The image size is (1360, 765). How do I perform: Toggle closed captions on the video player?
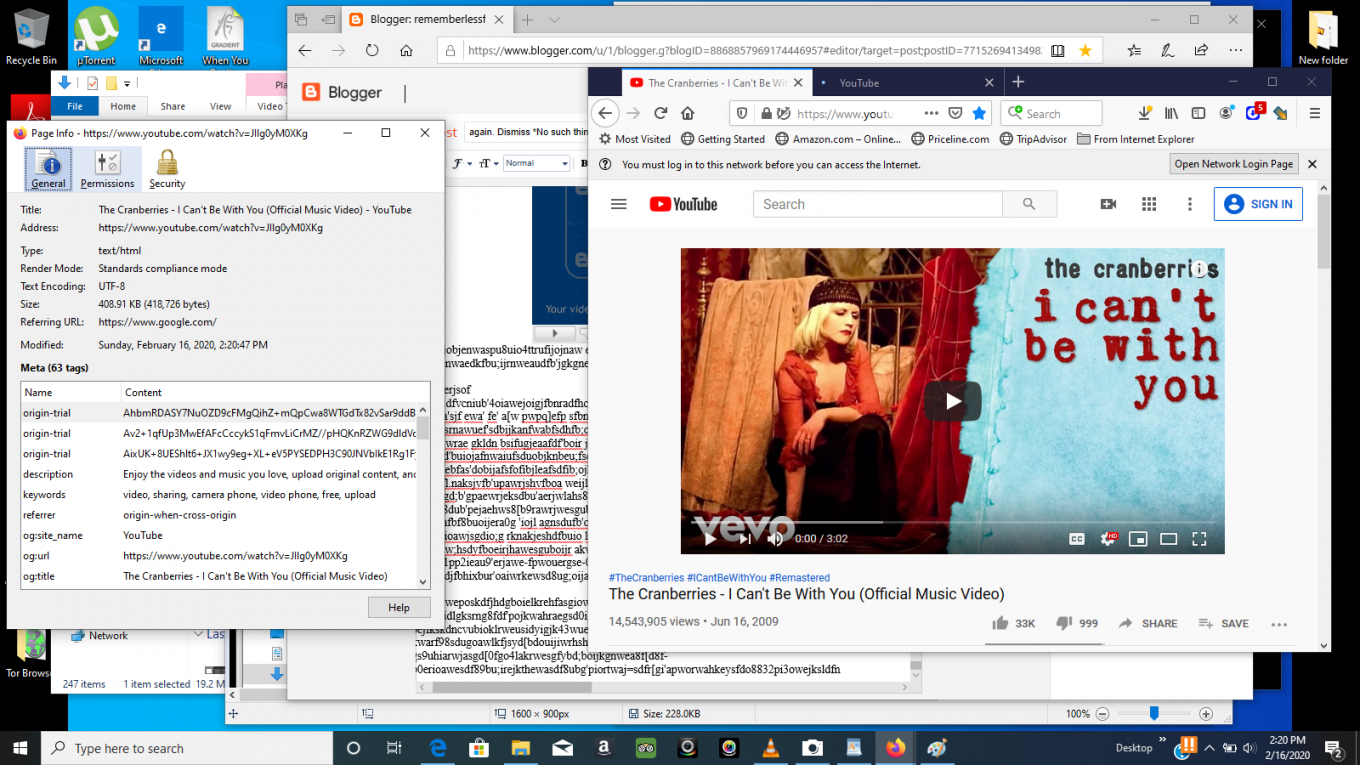[1077, 539]
